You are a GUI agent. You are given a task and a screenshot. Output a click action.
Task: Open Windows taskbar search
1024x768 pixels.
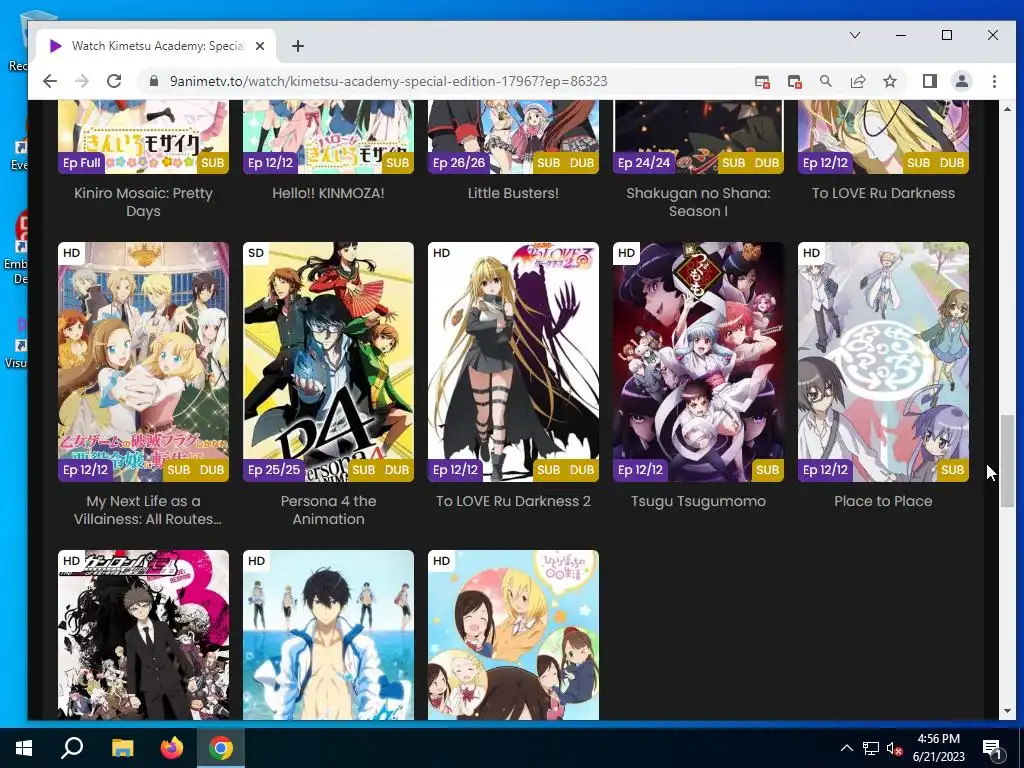tap(72, 748)
